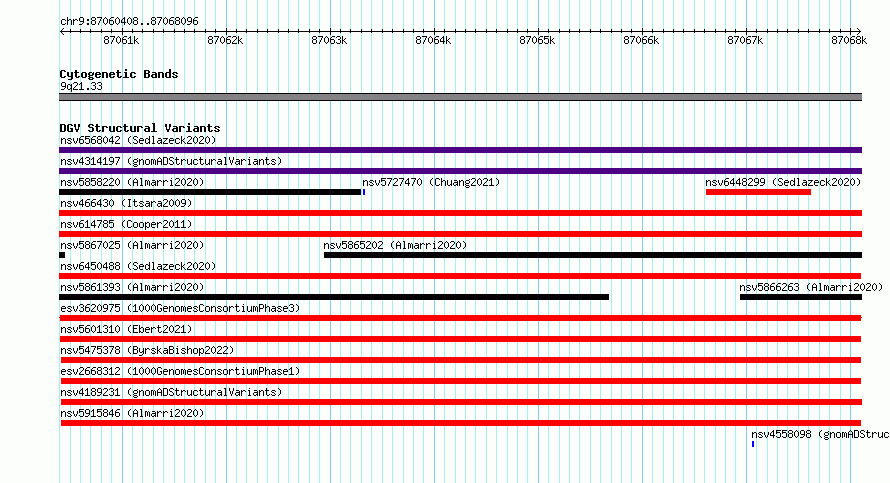Open the DGV Structural Variants track title

pos(140,128)
